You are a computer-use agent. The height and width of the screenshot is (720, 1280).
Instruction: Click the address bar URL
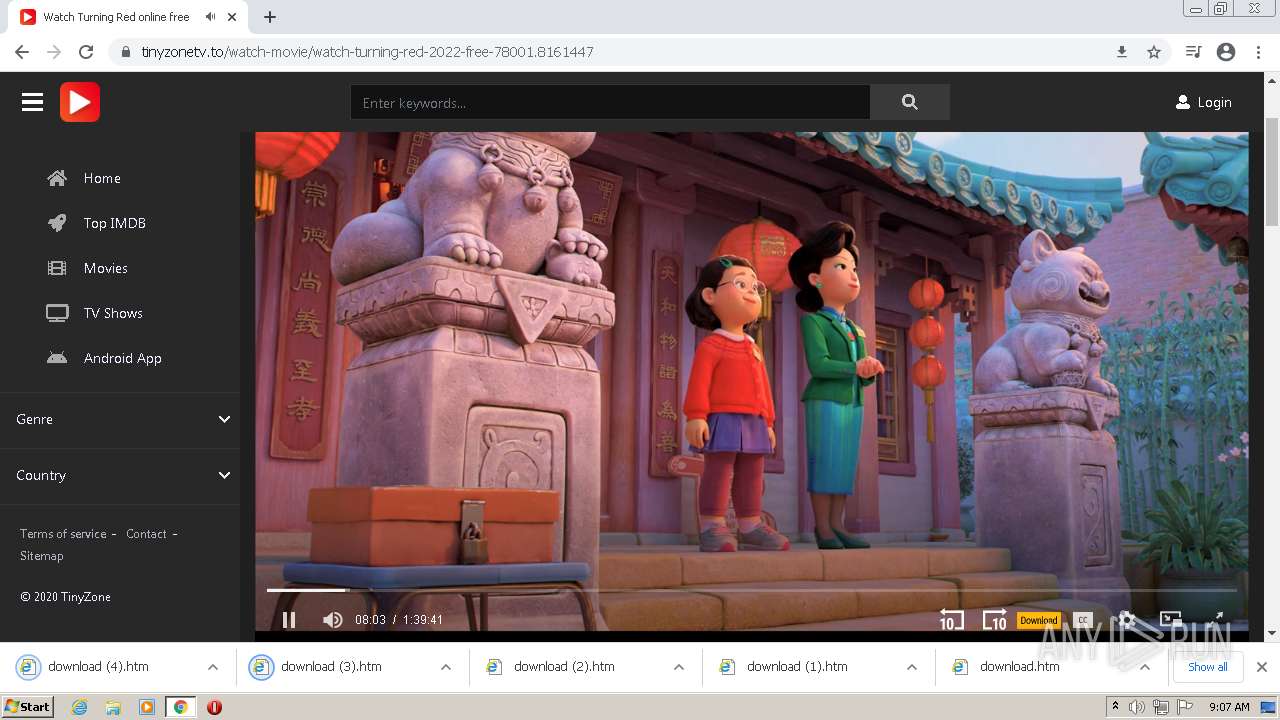(x=367, y=52)
